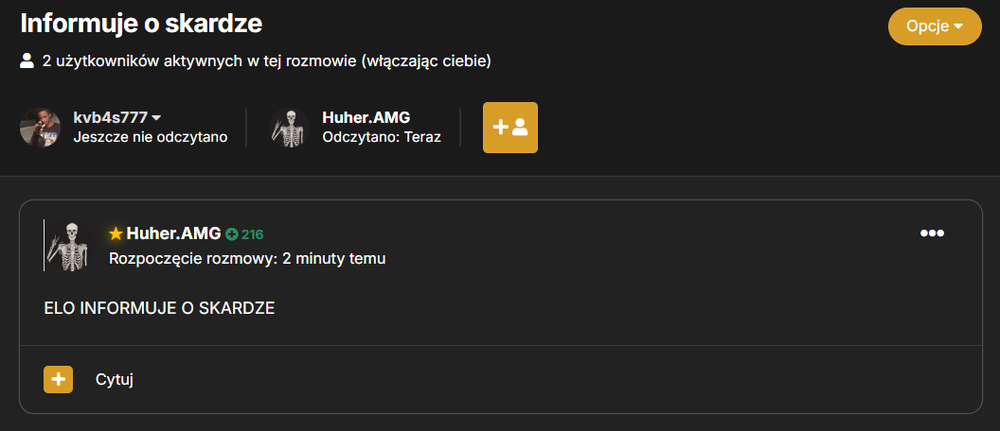This screenshot has height=431, width=1000.
Task: Click the gold star badge beside Huher.AMG
Action: (x=115, y=234)
